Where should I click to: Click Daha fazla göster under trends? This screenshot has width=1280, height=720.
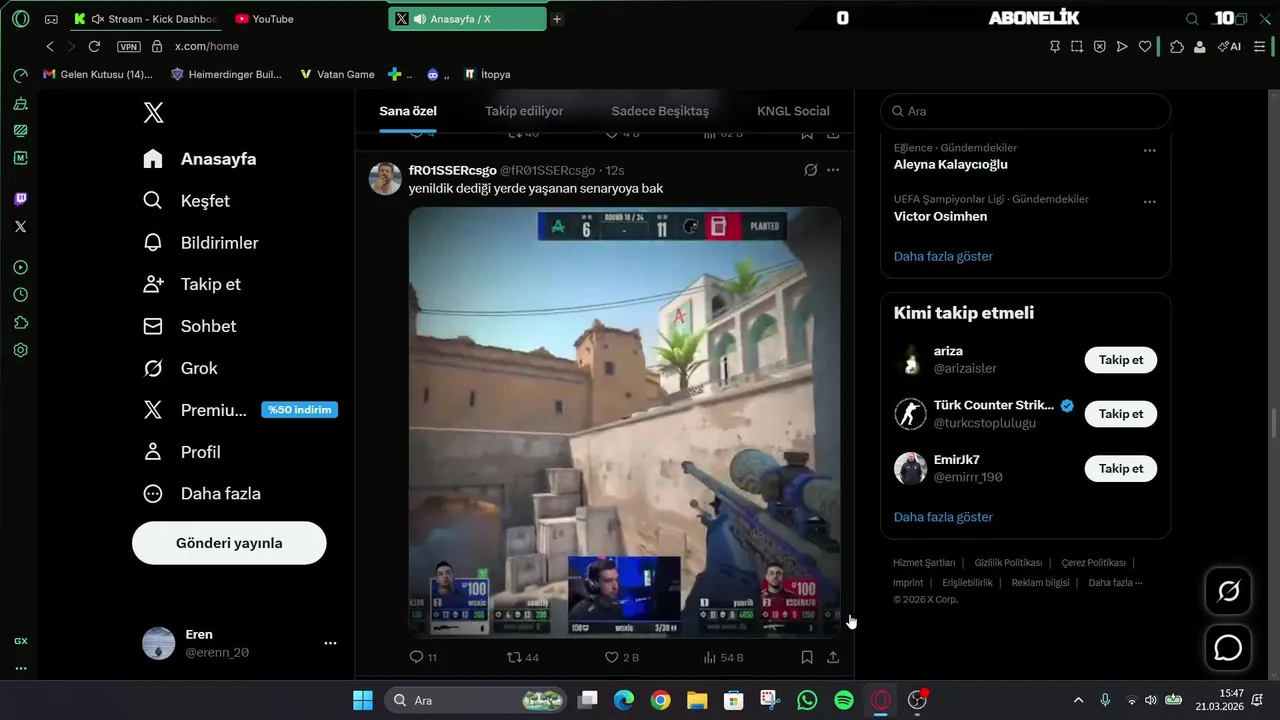tap(943, 256)
